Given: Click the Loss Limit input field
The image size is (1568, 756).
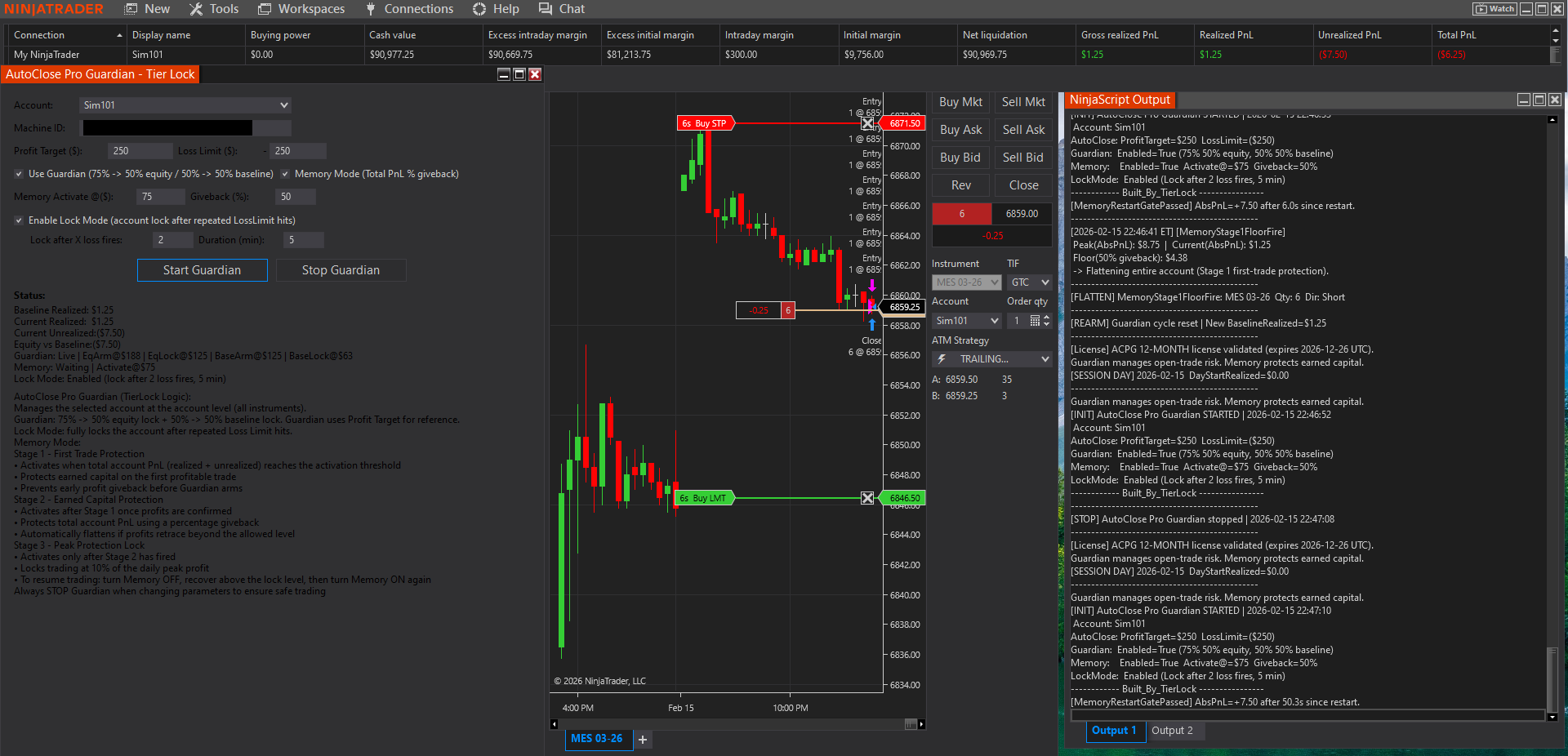Looking at the screenshot, I should pyautogui.click(x=297, y=151).
